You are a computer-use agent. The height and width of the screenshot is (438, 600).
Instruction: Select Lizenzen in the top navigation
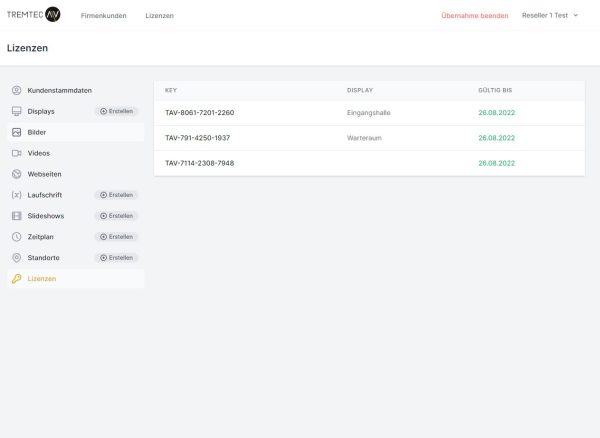tap(158, 16)
